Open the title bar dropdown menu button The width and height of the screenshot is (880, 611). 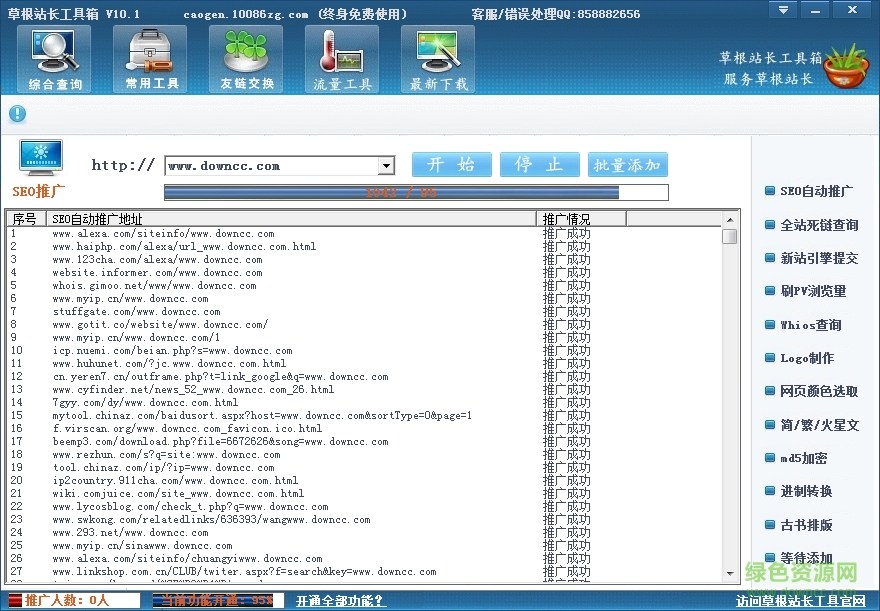click(x=787, y=9)
